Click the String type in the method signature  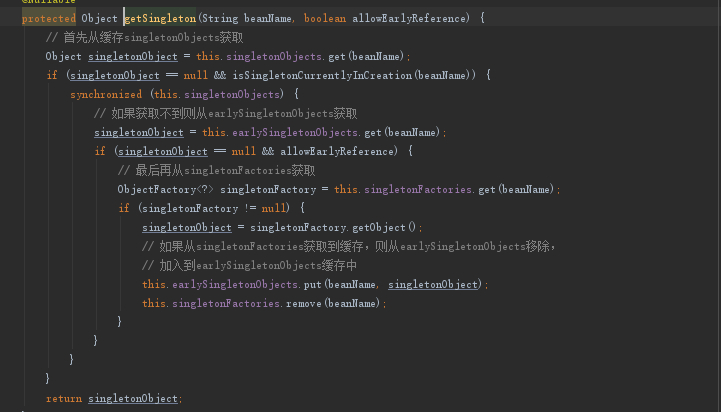click(x=220, y=18)
